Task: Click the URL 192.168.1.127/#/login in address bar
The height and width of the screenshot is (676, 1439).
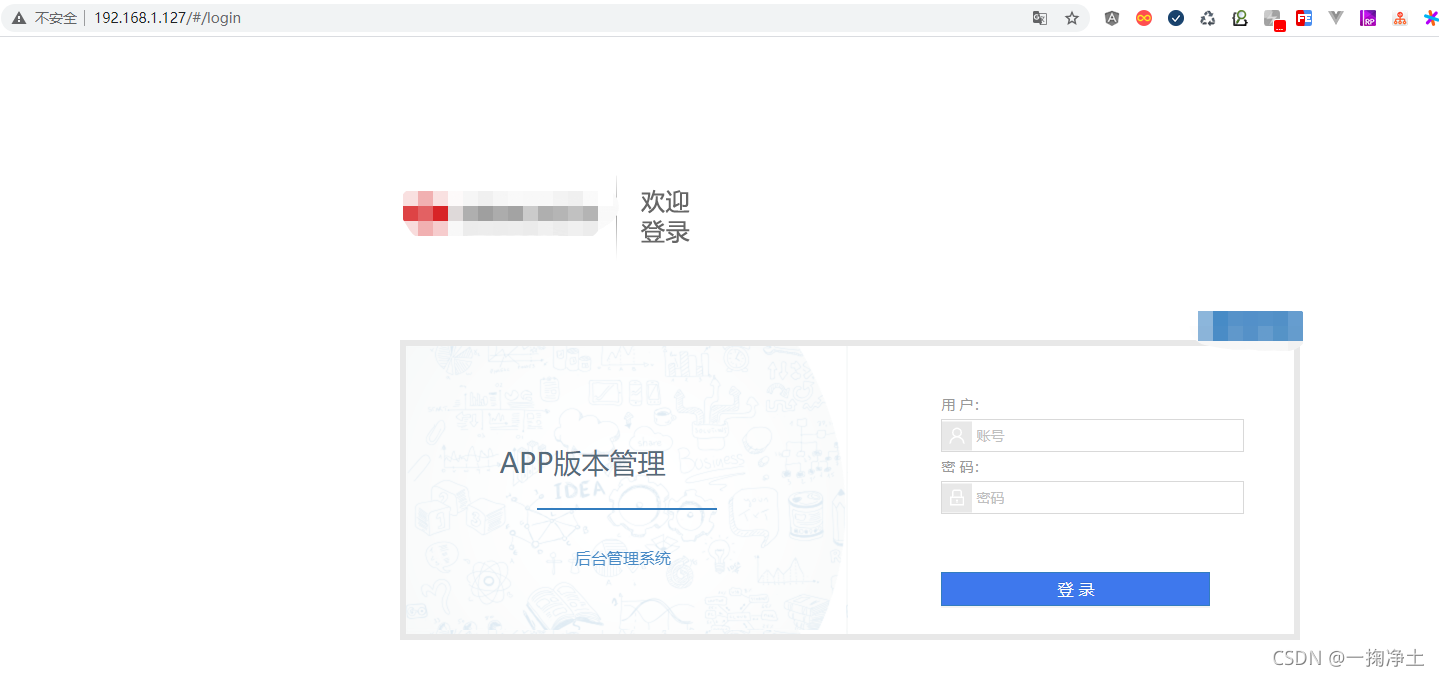Action: pos(167,18)
